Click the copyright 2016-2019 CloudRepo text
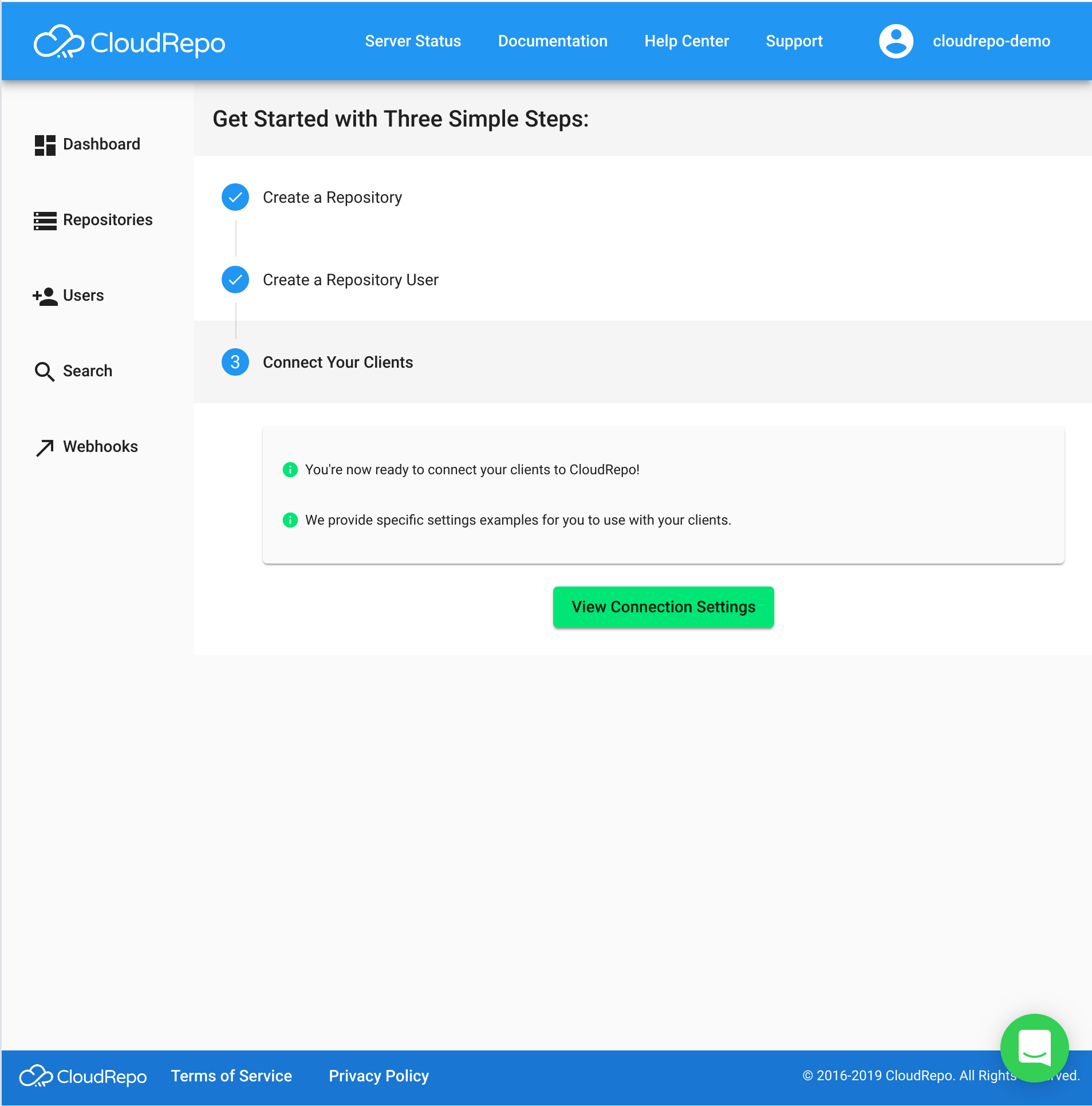Viewport: 1092px width, 1106px height. pyautogui.click(x=941, y=1076)
